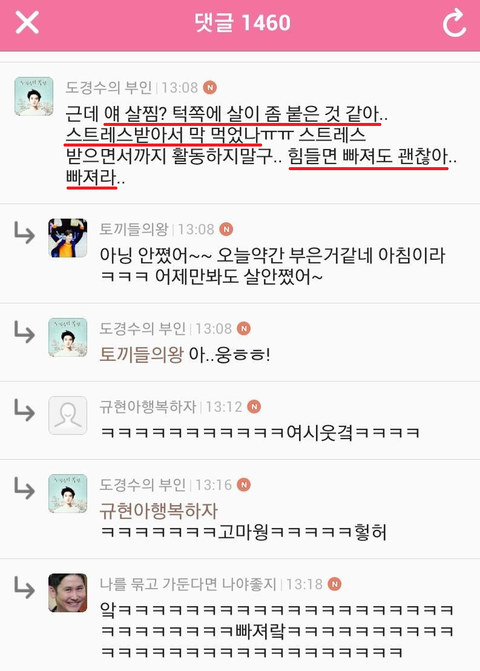Tap the N badge beside 13:08 on top comment
Viewport: 480px width, 671px height.
tap(210, 87)
